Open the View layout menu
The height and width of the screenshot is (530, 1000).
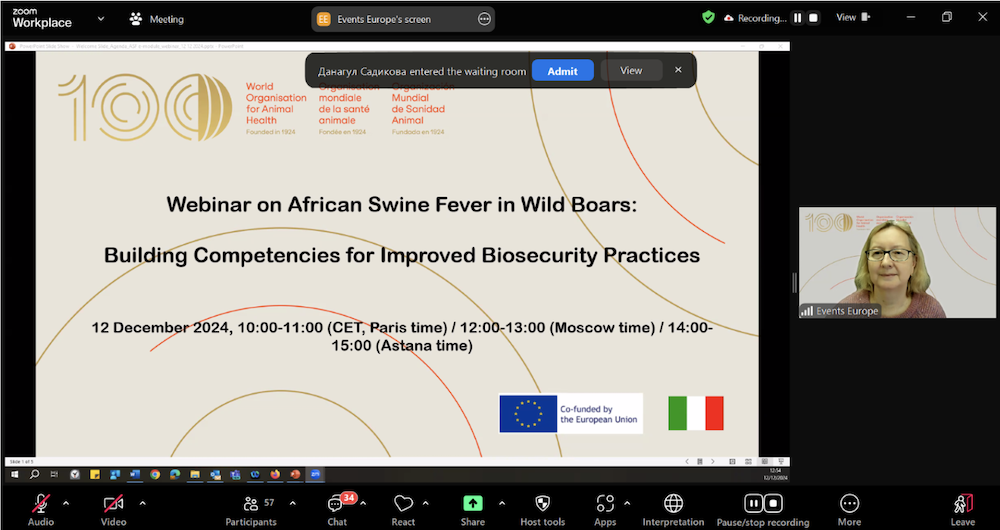(852, 17)
